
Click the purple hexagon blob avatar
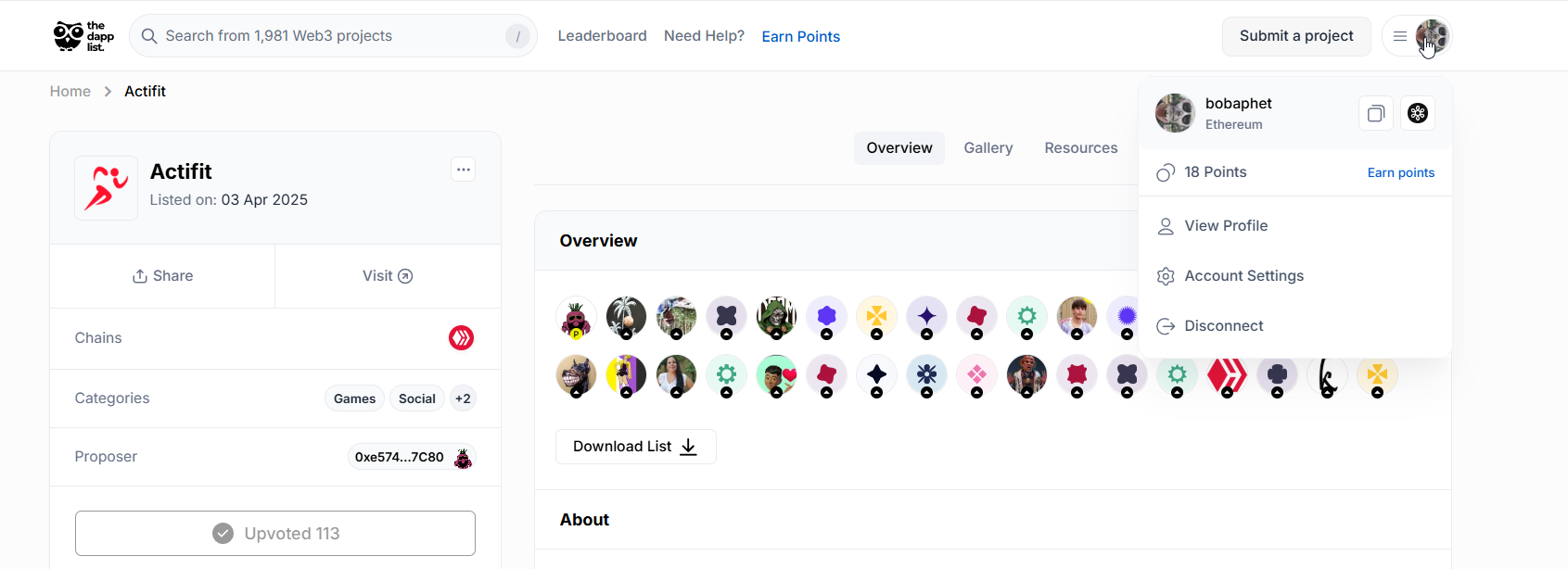coord(826,317)
